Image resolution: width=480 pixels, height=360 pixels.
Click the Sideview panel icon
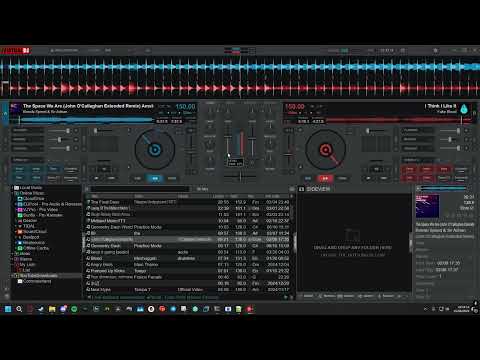(301, 189)
